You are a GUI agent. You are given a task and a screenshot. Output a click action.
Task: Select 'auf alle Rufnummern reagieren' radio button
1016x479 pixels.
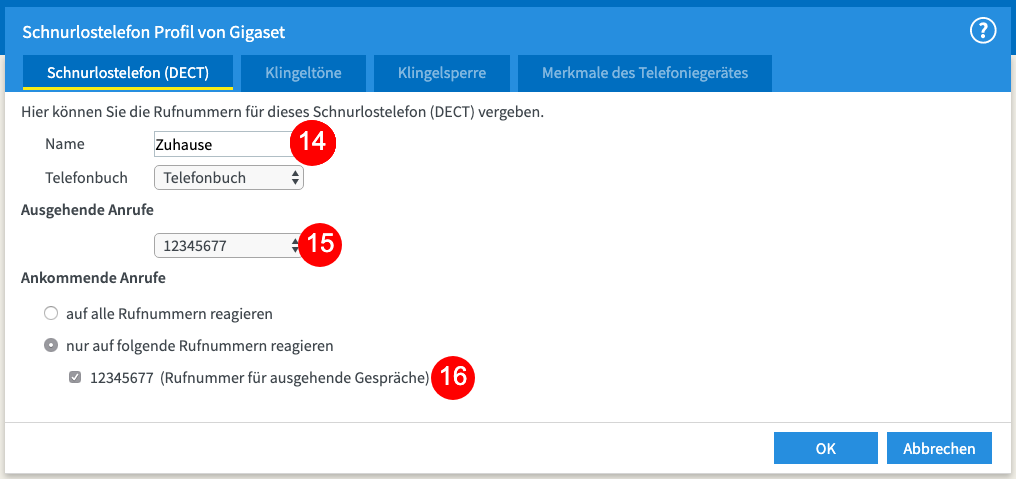pyautogui.click(x=51, y=314)
